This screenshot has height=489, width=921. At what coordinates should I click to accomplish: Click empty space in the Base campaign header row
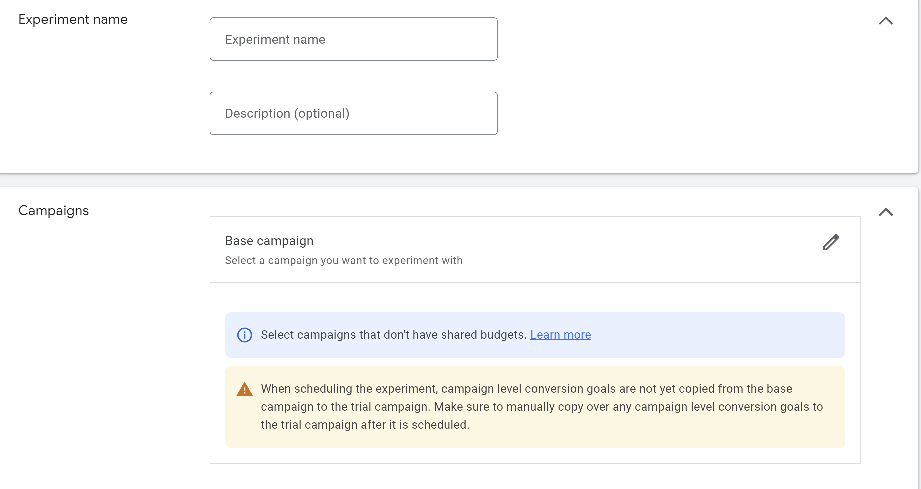point(600,250)
